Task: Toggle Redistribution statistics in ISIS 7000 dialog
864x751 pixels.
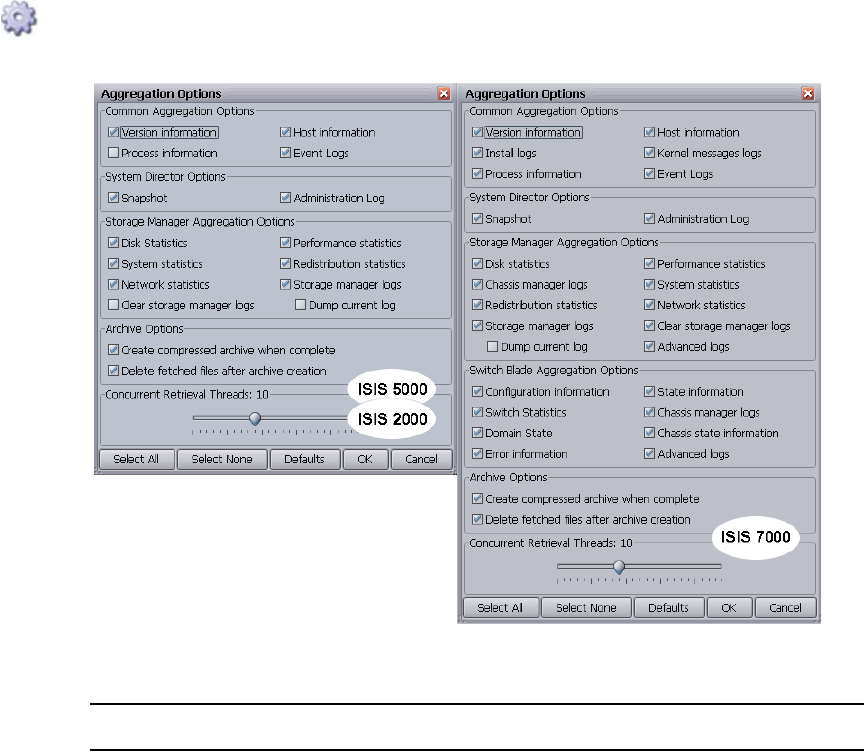Action: [x=478, y=305]
